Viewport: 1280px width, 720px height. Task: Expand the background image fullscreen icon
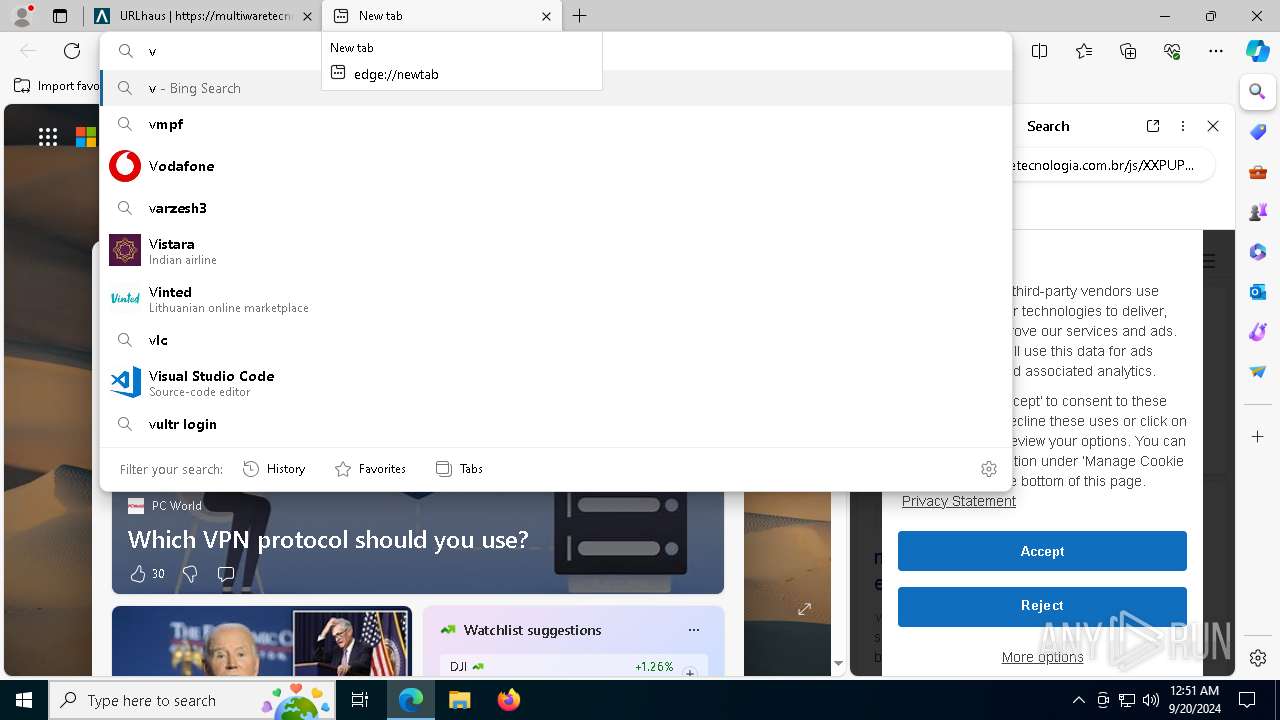click(x=804, y=609)
